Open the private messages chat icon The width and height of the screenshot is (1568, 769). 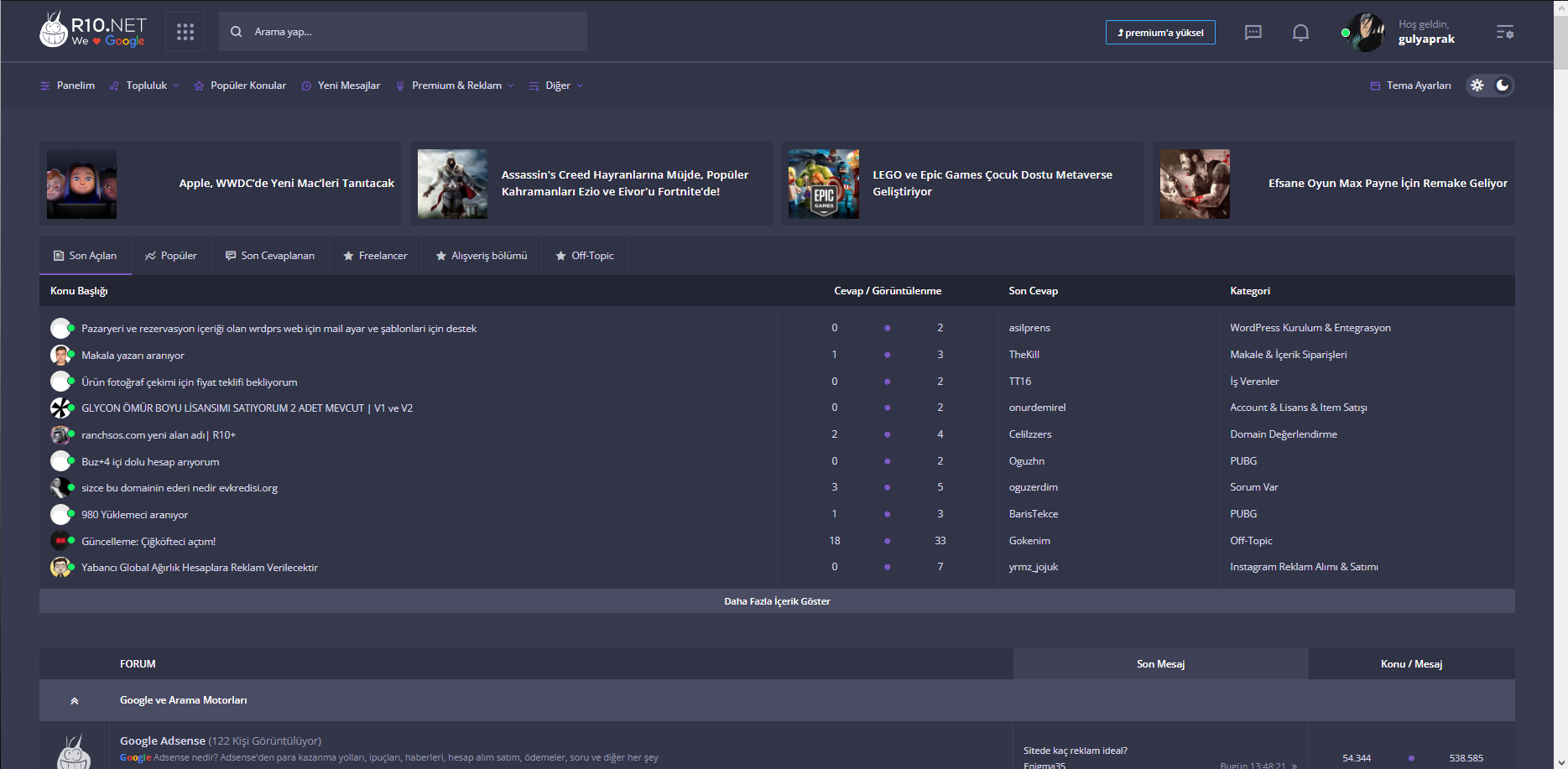tap(1253, 33)
